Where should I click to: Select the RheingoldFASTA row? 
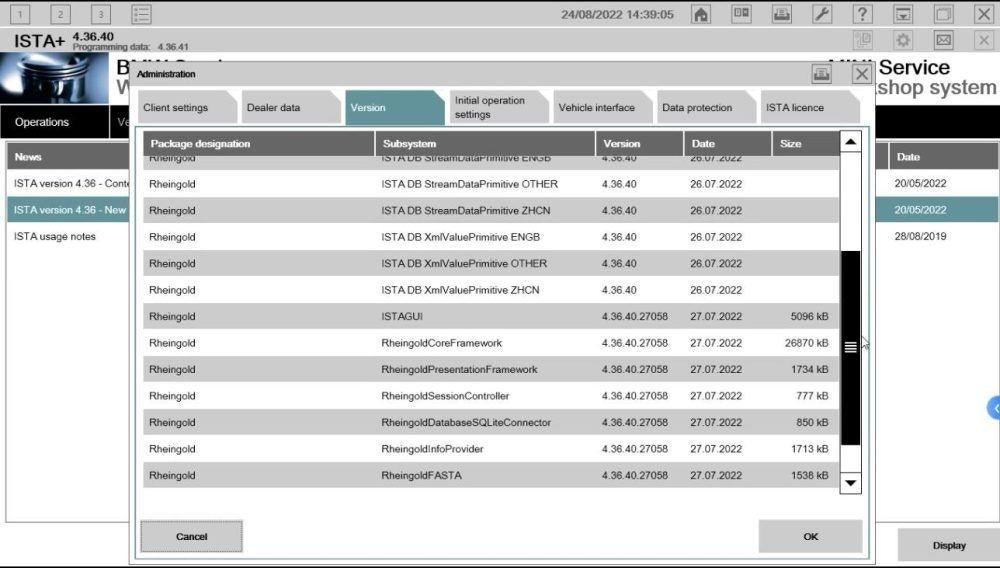(490, 475)
